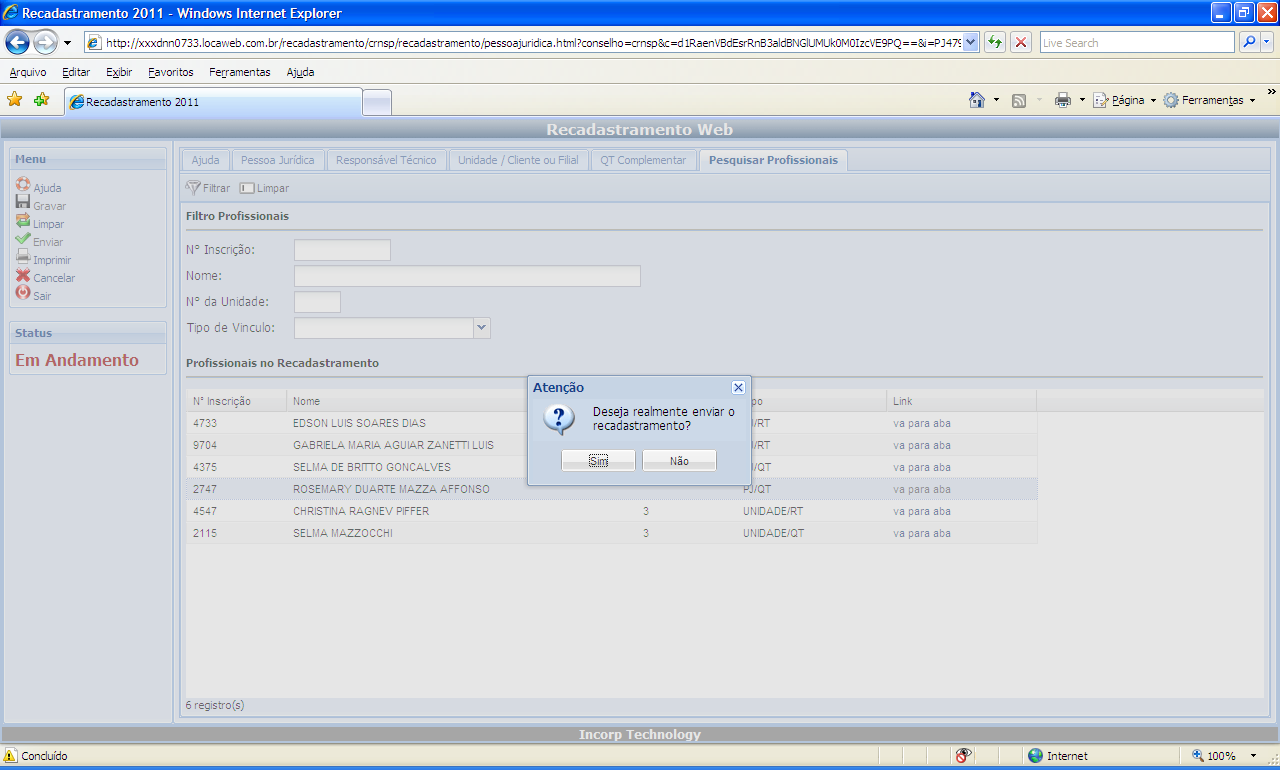Click the Live Search magnifier icon

coord(1249,42)
